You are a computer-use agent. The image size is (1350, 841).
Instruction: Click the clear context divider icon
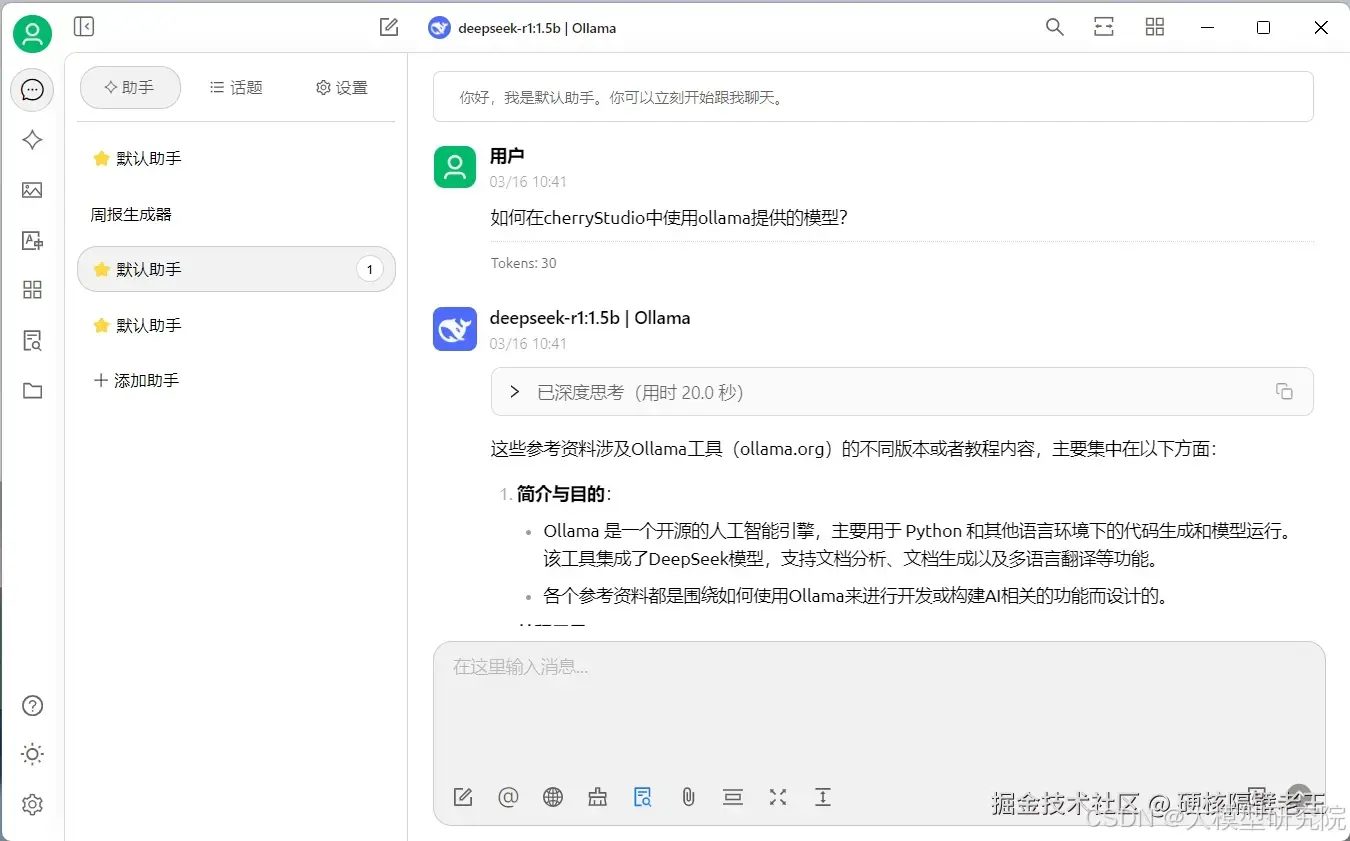[733, 797]
